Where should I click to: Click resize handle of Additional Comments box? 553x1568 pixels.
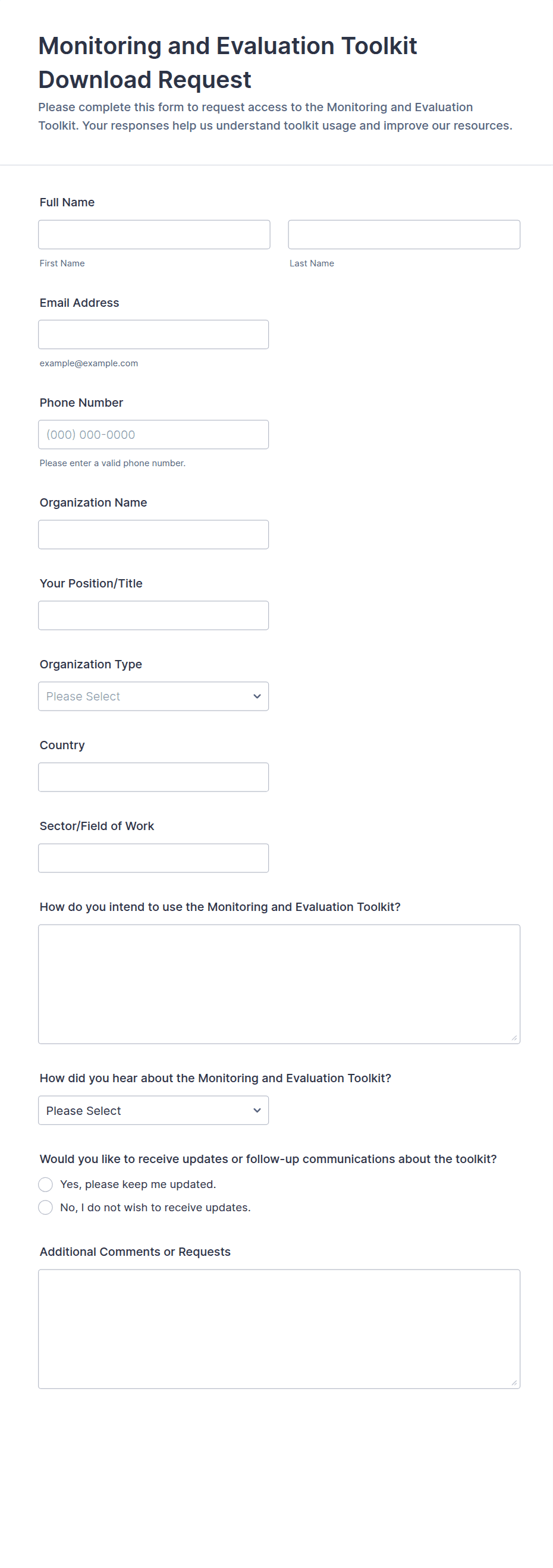(514, 1382)
